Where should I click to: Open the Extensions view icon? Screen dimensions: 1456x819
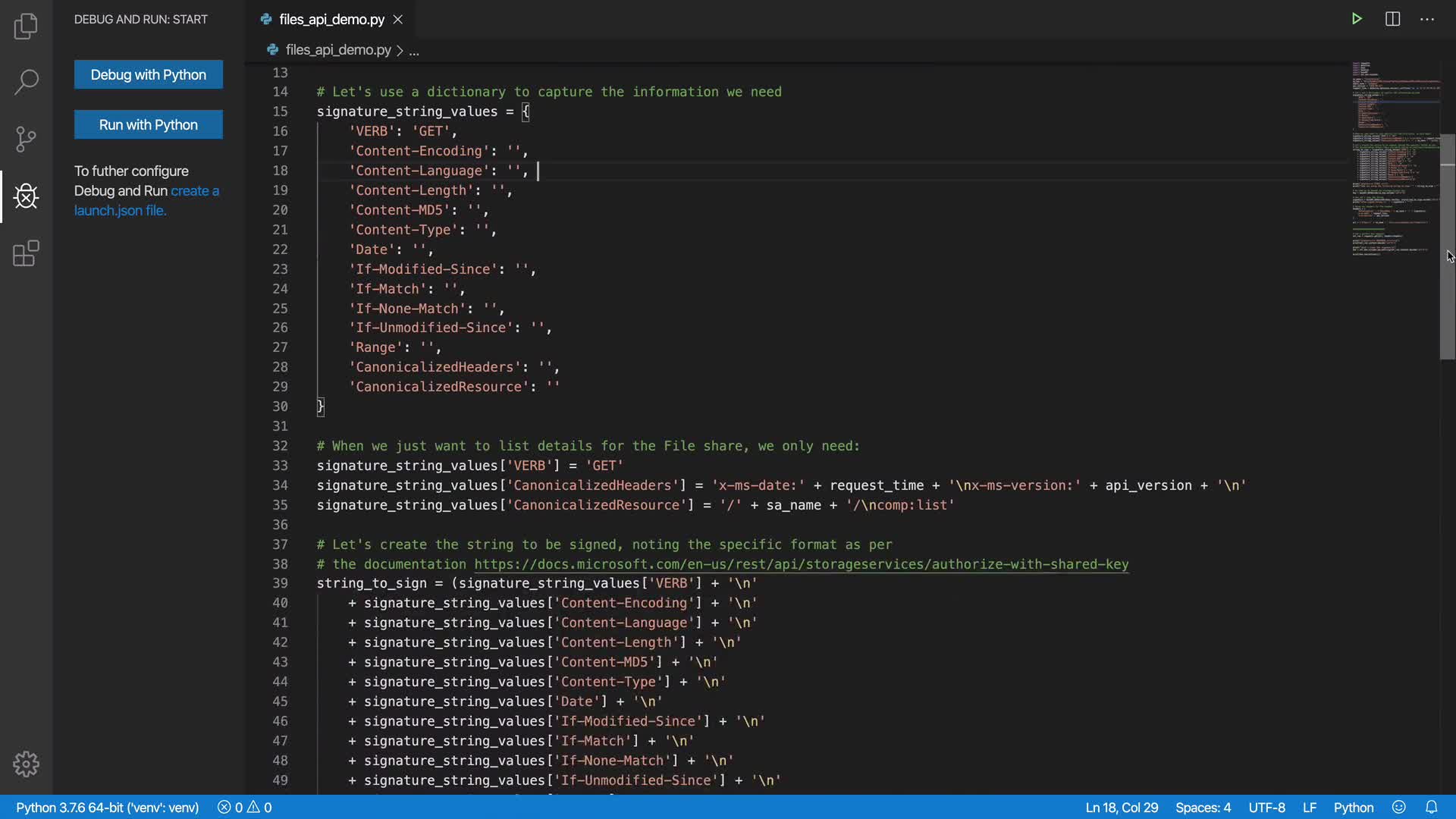[26, 253]
